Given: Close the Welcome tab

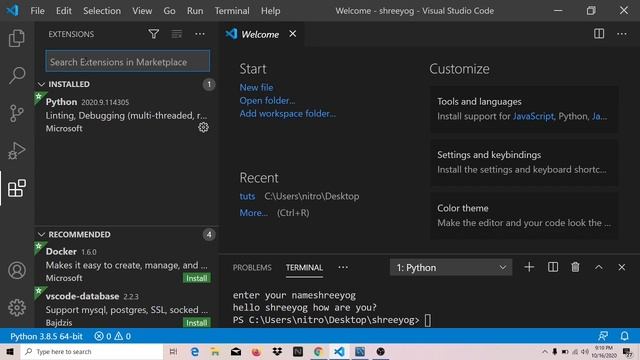Looking at the screenshot, I should tap(293, 34).
